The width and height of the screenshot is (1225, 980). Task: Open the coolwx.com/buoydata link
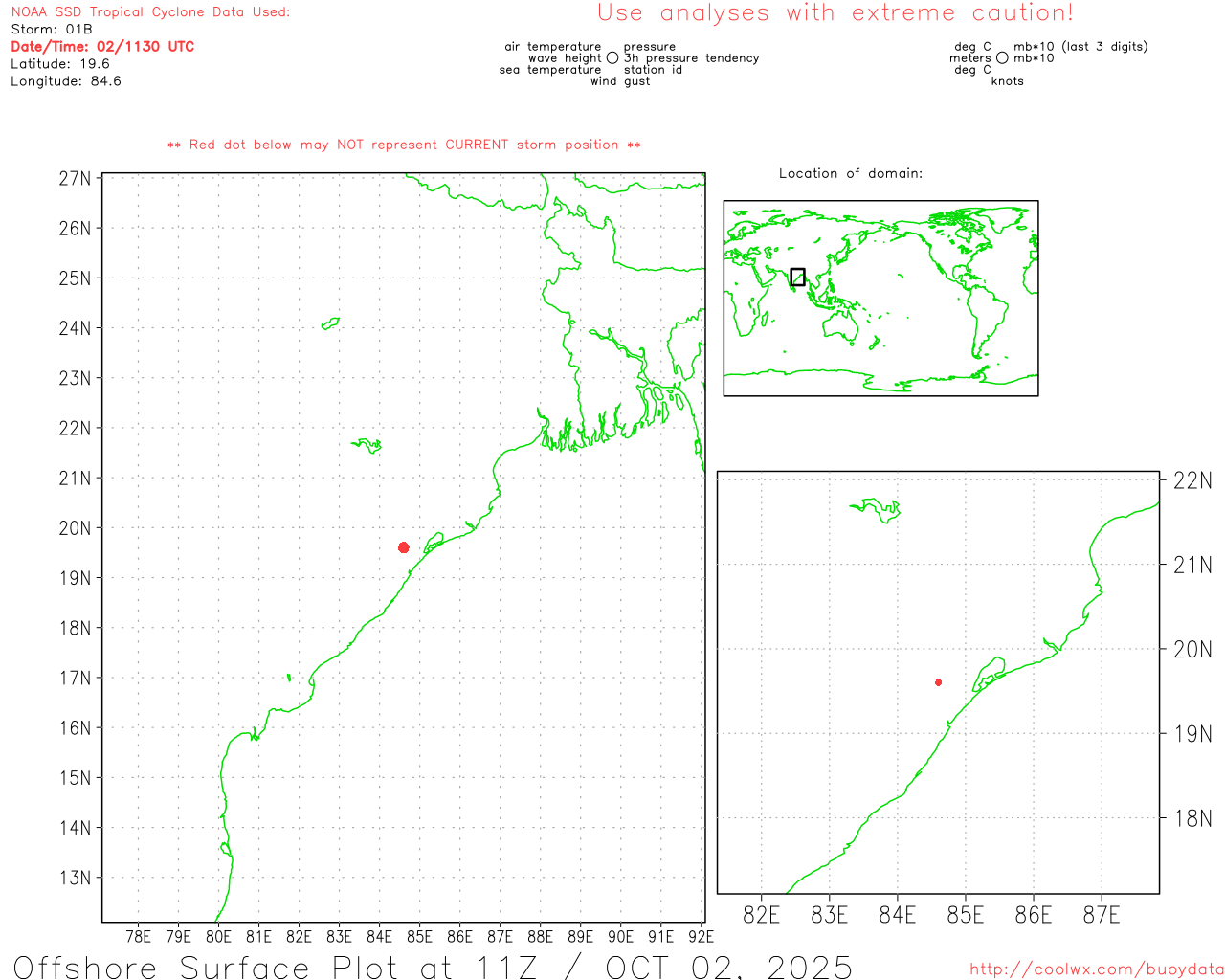(x=1096, y=969)
